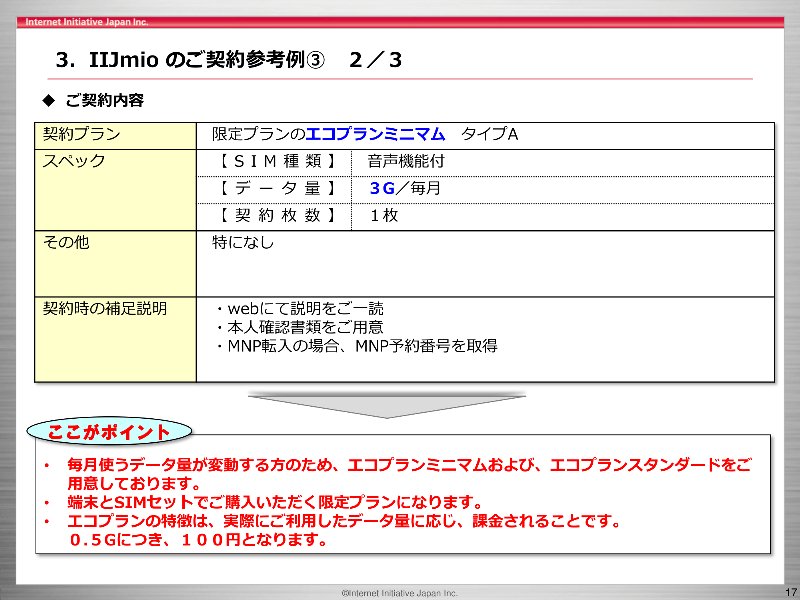
Task: Select the '契約プラン' row label
Action: click(x=82, y=134)
